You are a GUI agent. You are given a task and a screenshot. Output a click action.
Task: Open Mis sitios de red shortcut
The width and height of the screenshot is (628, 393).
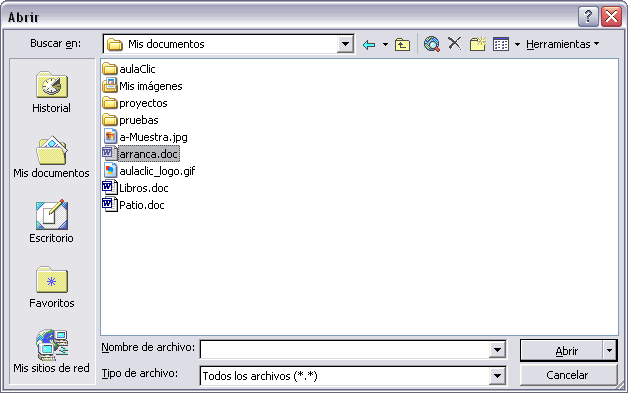click(51, 351)
